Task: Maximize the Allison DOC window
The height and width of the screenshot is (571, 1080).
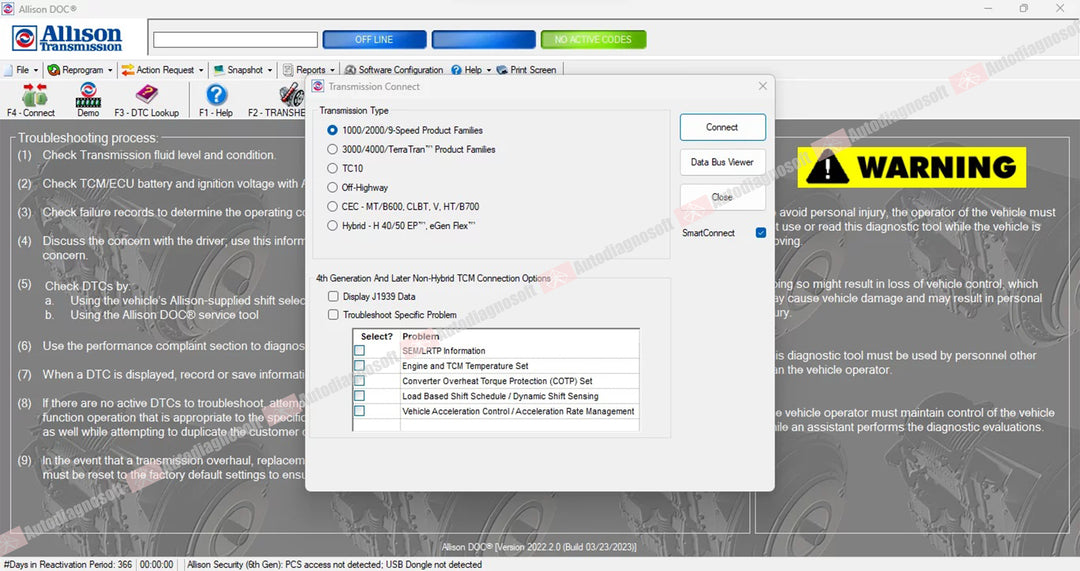Action: click(x=1024, y=8)
